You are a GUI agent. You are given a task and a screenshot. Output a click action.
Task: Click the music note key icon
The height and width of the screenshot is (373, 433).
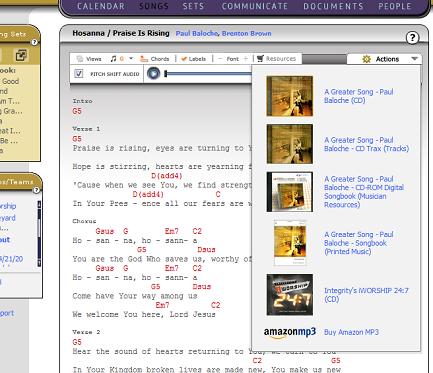point(114,59)
